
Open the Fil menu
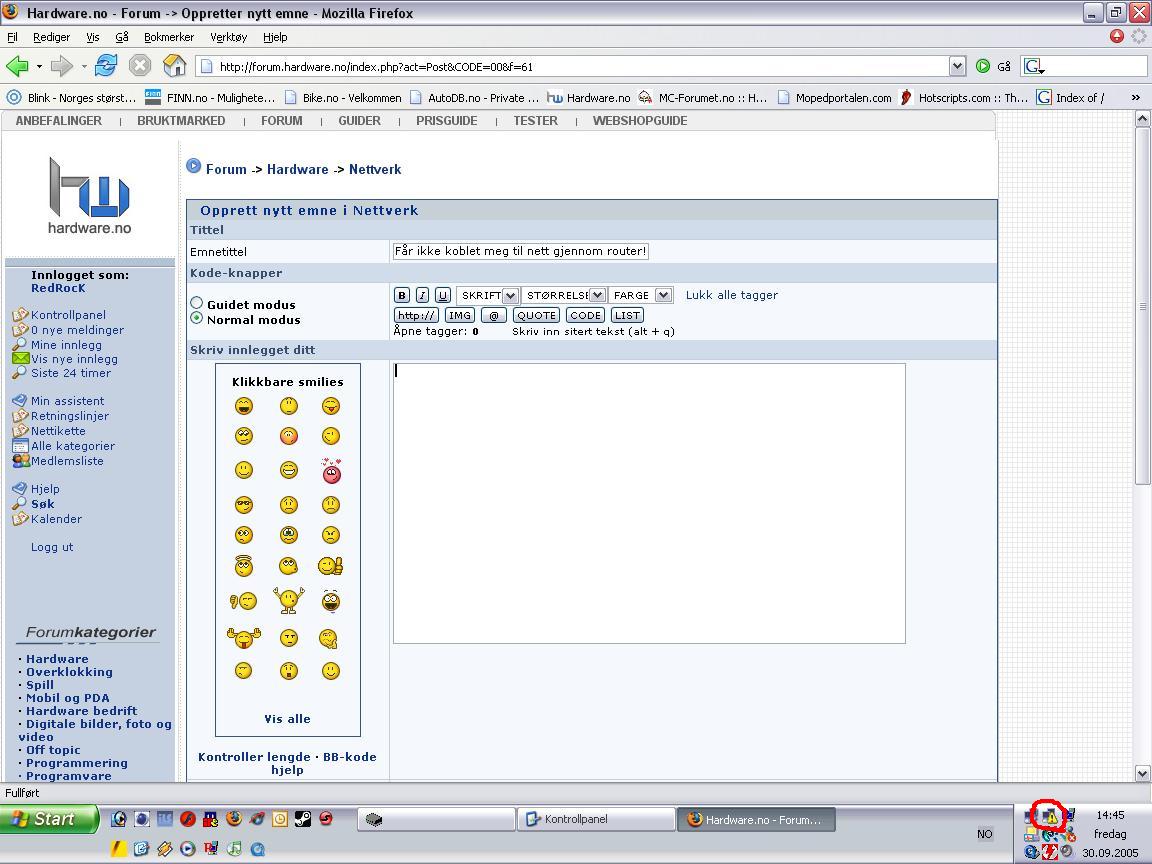coord(12,37)
